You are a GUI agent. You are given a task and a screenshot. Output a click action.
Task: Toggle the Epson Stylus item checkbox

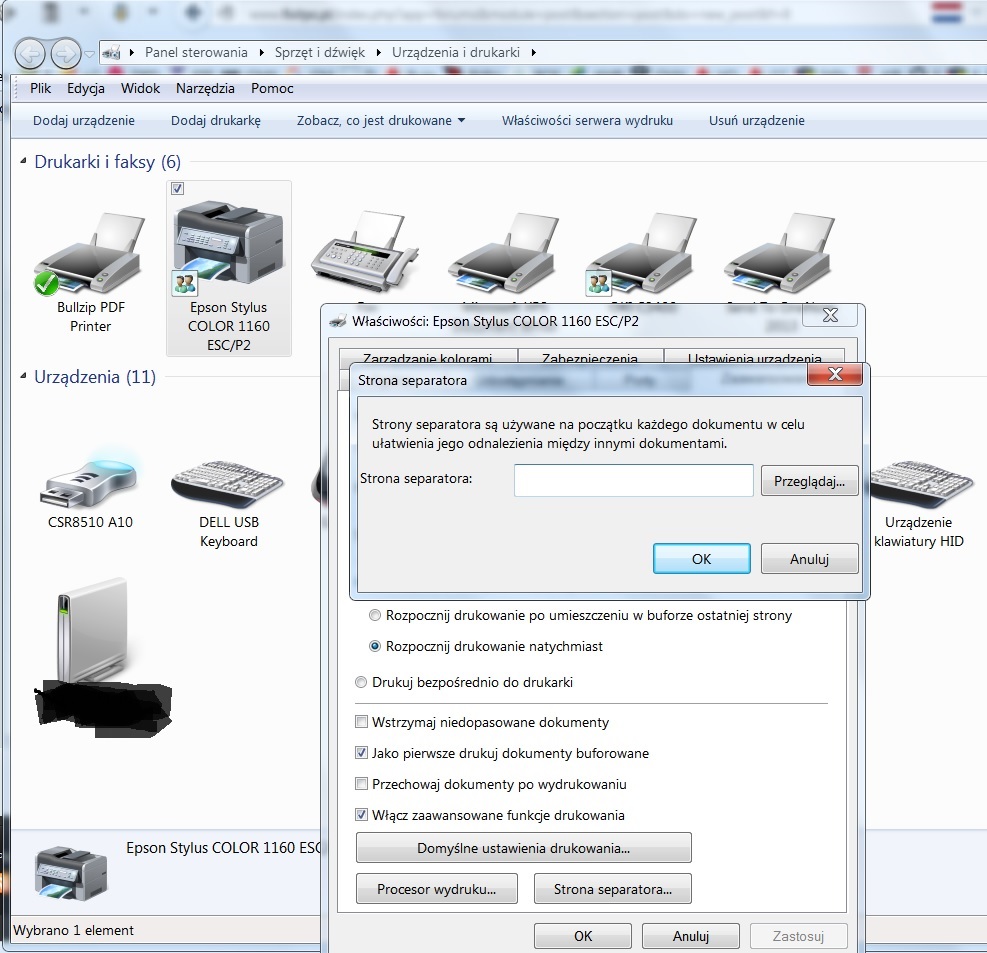tap(178, 188)
